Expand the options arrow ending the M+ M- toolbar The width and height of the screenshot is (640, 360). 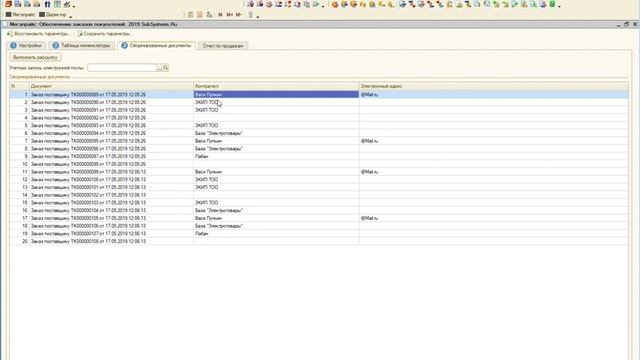pyautogui.click(x=258, y=16)
